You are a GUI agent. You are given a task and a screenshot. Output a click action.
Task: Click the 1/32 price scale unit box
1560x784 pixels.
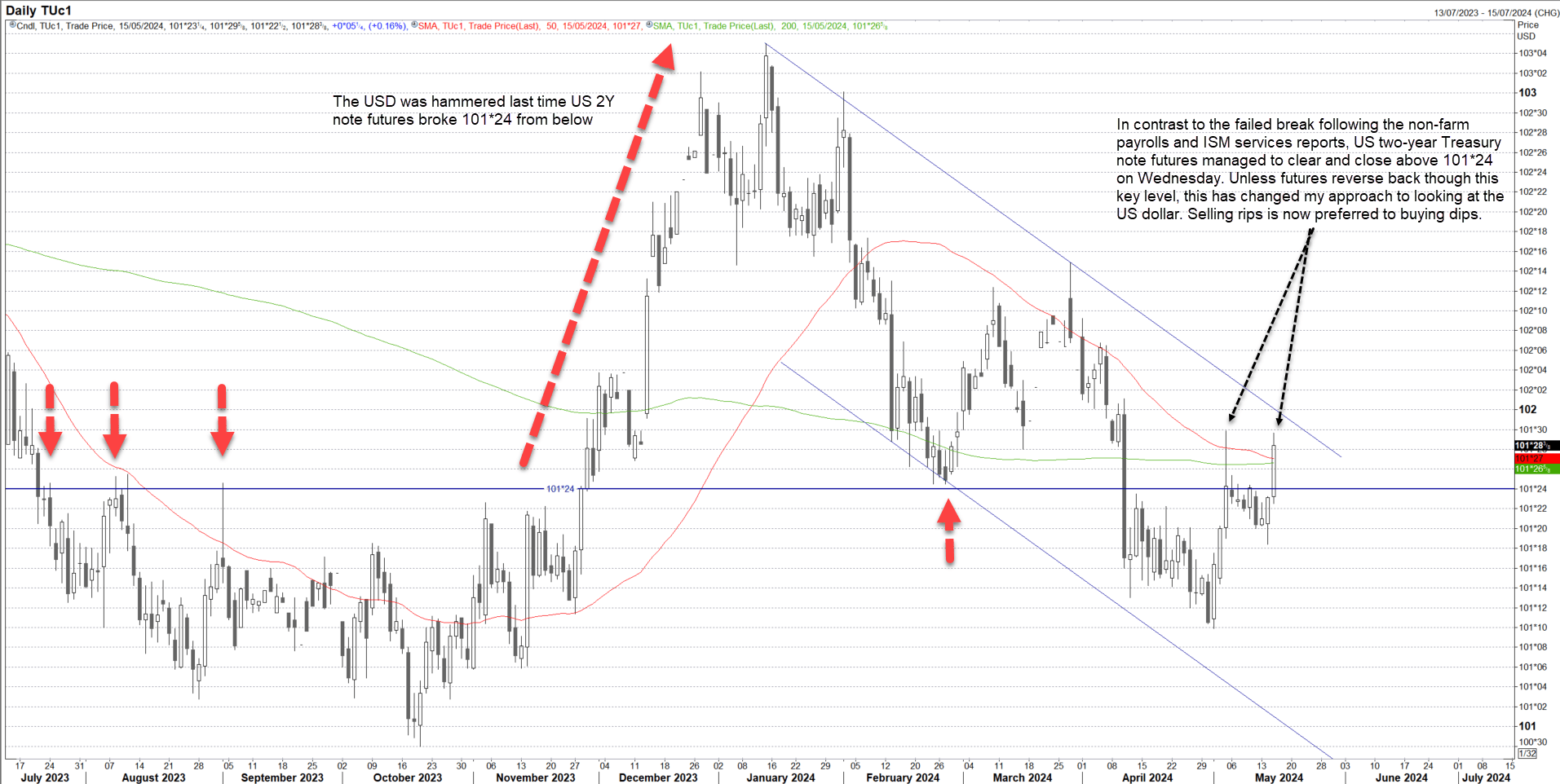1527,753
